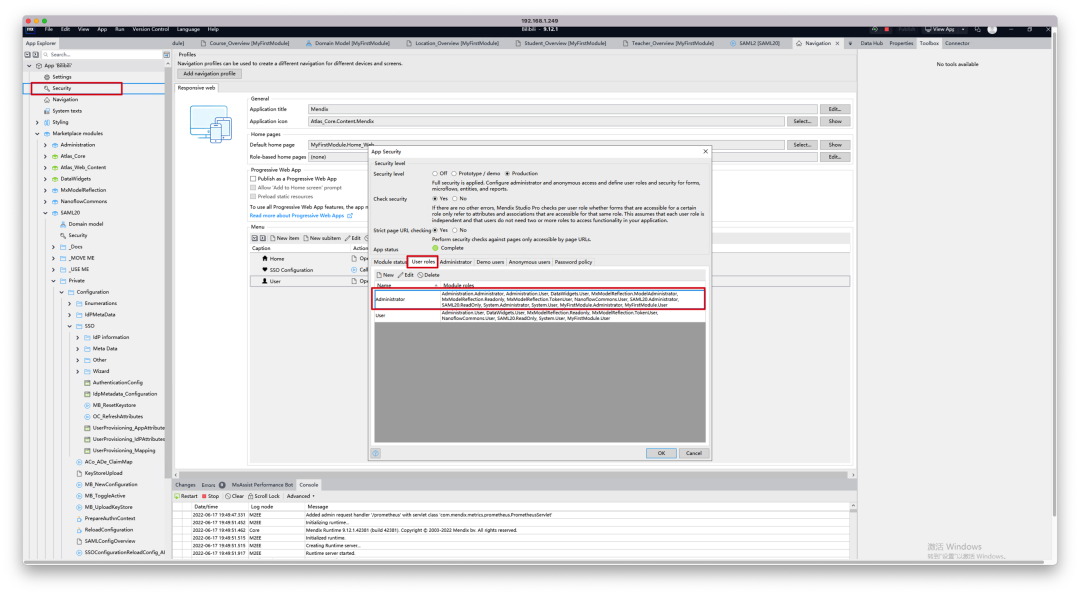The width and height of the screenshot is (1080, 595).
Task: Select the Home menu row
Action: click(309, 258)
